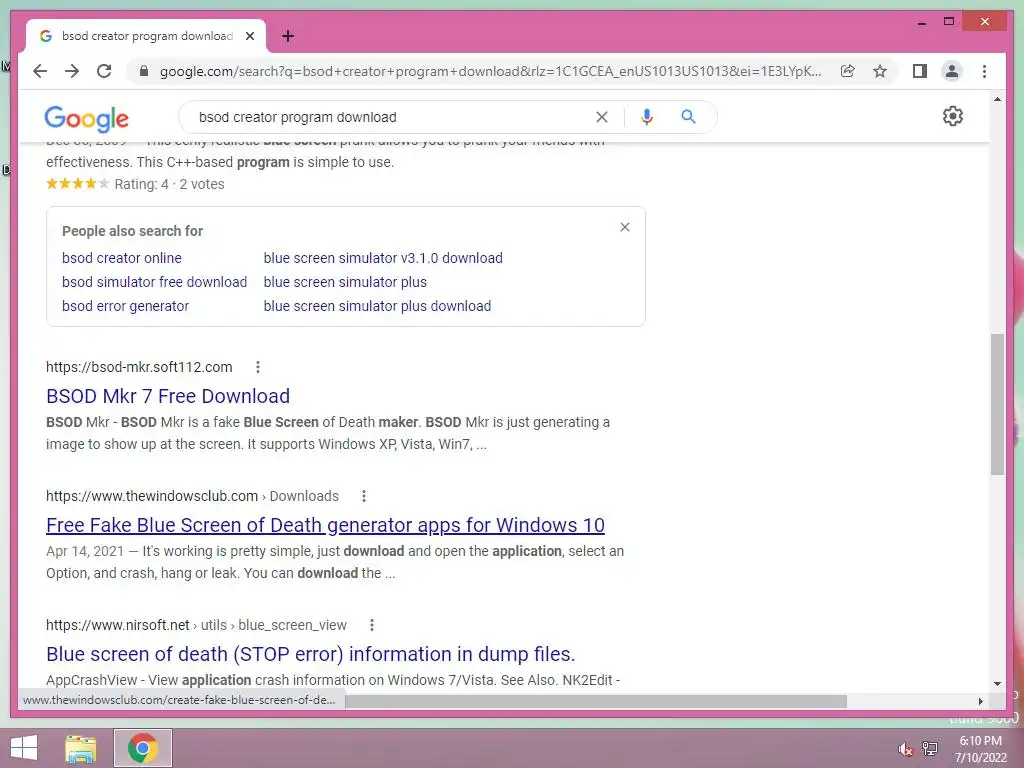This screenshot has width=1024, height=768.
Task: Open Chrome side panel
Action: (x=920, y=71)
